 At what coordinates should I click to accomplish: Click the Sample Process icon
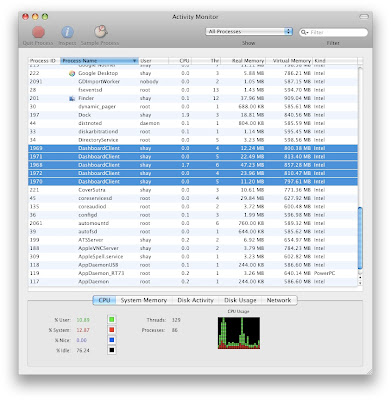click(x=100, y=32)
